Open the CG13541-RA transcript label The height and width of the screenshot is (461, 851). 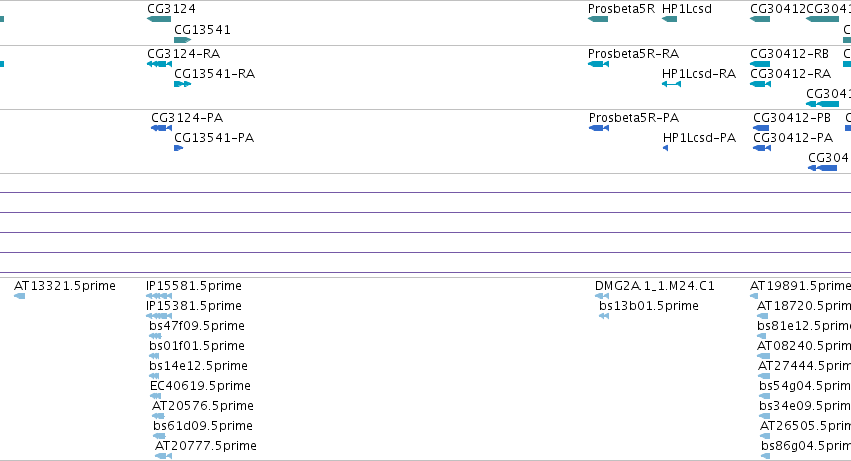pyautogui.click(x=214, y=74)
